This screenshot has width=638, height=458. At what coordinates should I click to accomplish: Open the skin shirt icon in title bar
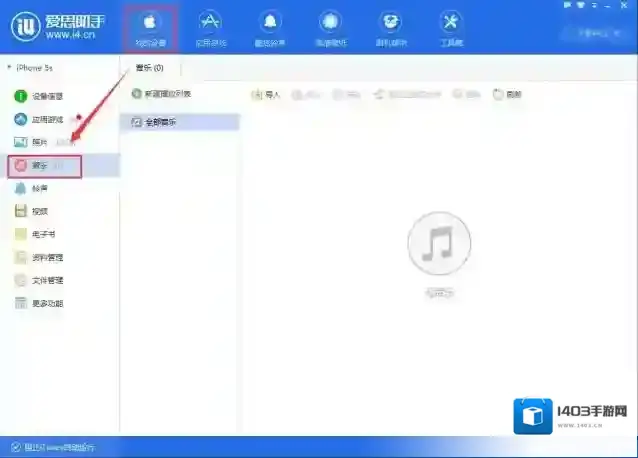coord(581,5)
